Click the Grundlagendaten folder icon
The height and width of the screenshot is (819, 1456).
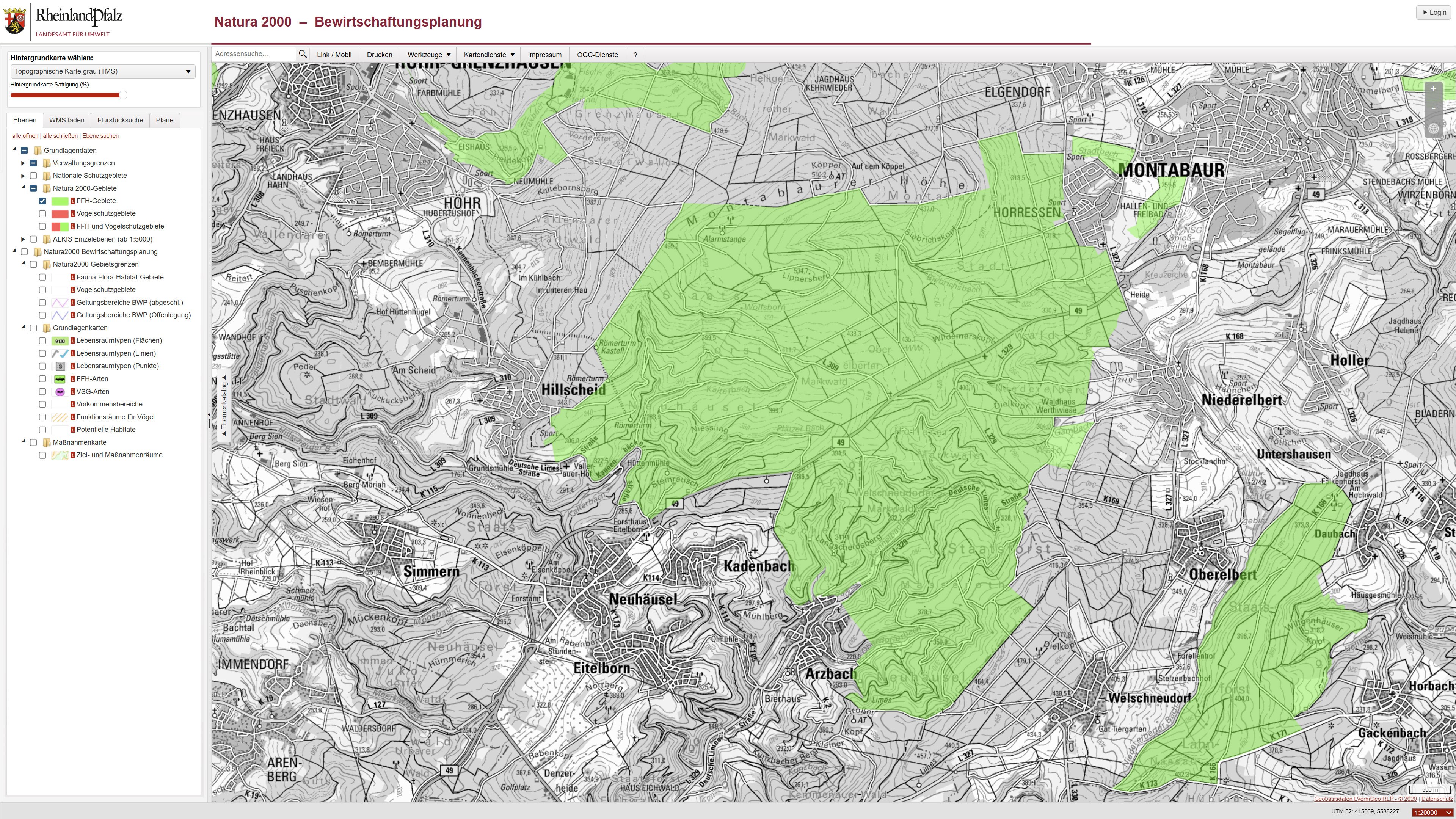point(38,151)
